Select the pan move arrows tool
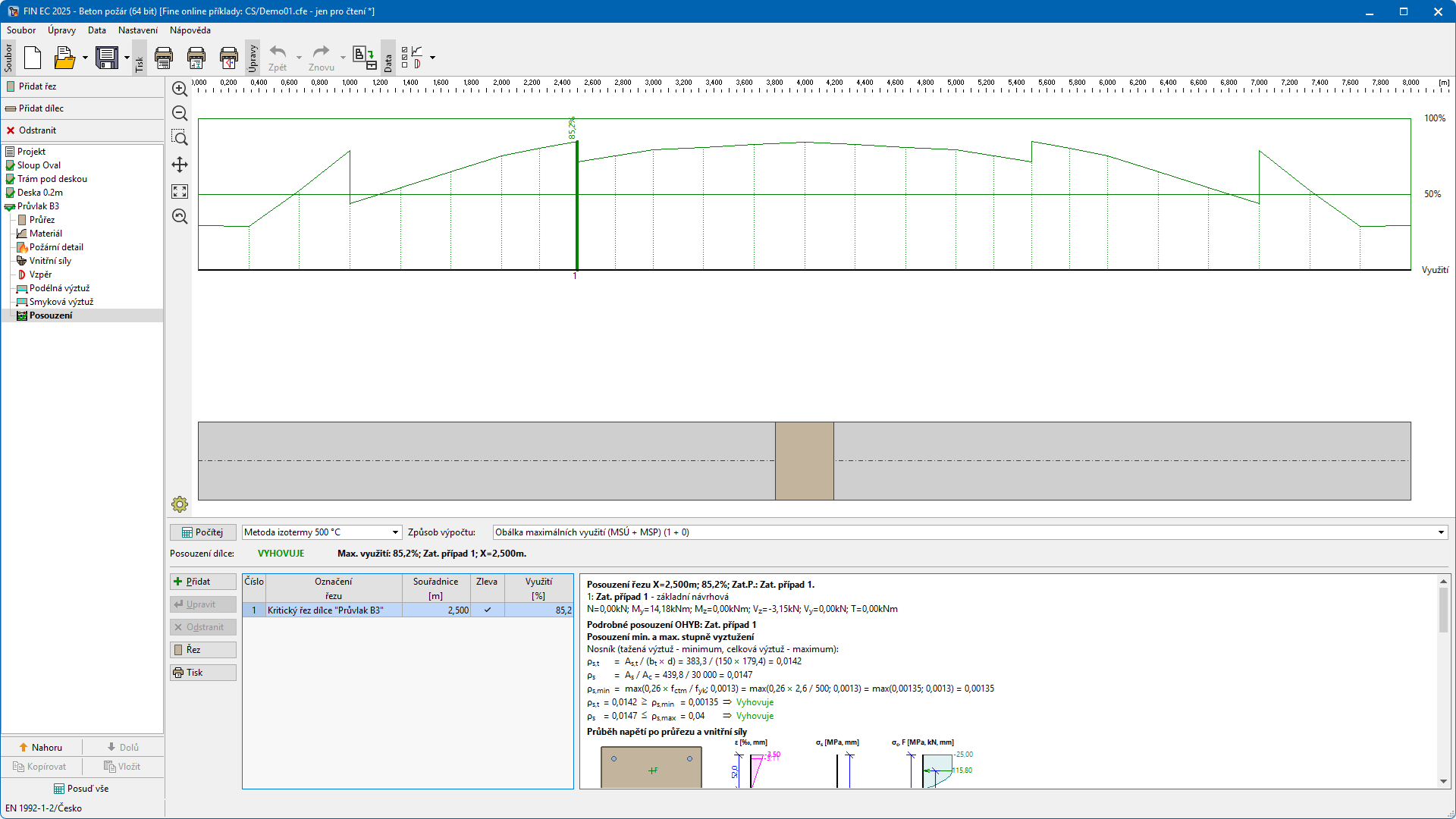Viewport: 1456px width, 819px height. [x=180, y=165]
